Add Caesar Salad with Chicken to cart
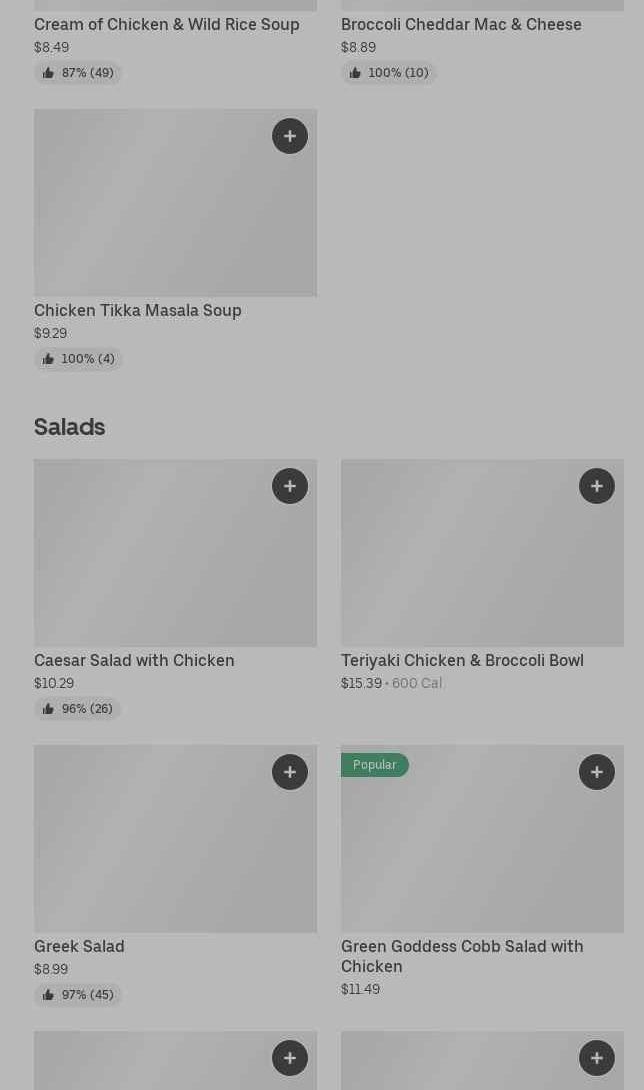The image size is (644, 1090). (x=290, y=486)
